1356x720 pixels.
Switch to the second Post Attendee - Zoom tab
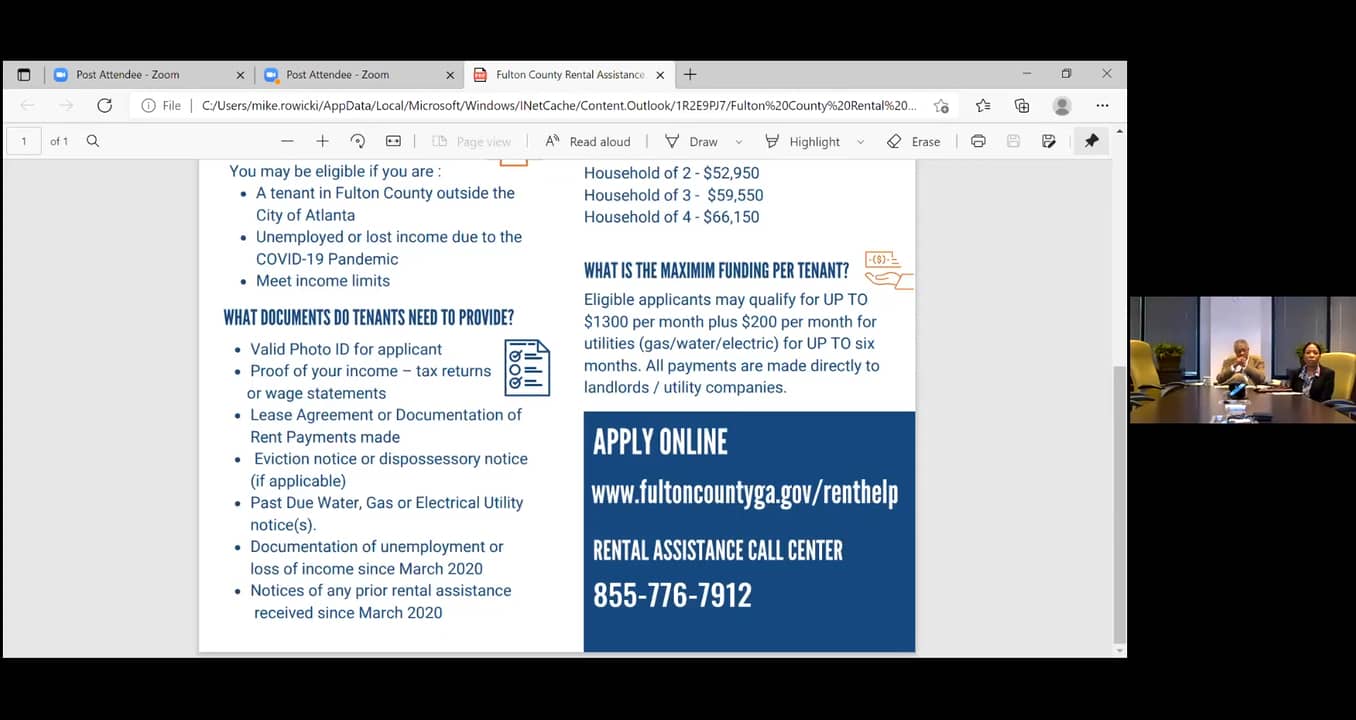(x=358, y=74)
